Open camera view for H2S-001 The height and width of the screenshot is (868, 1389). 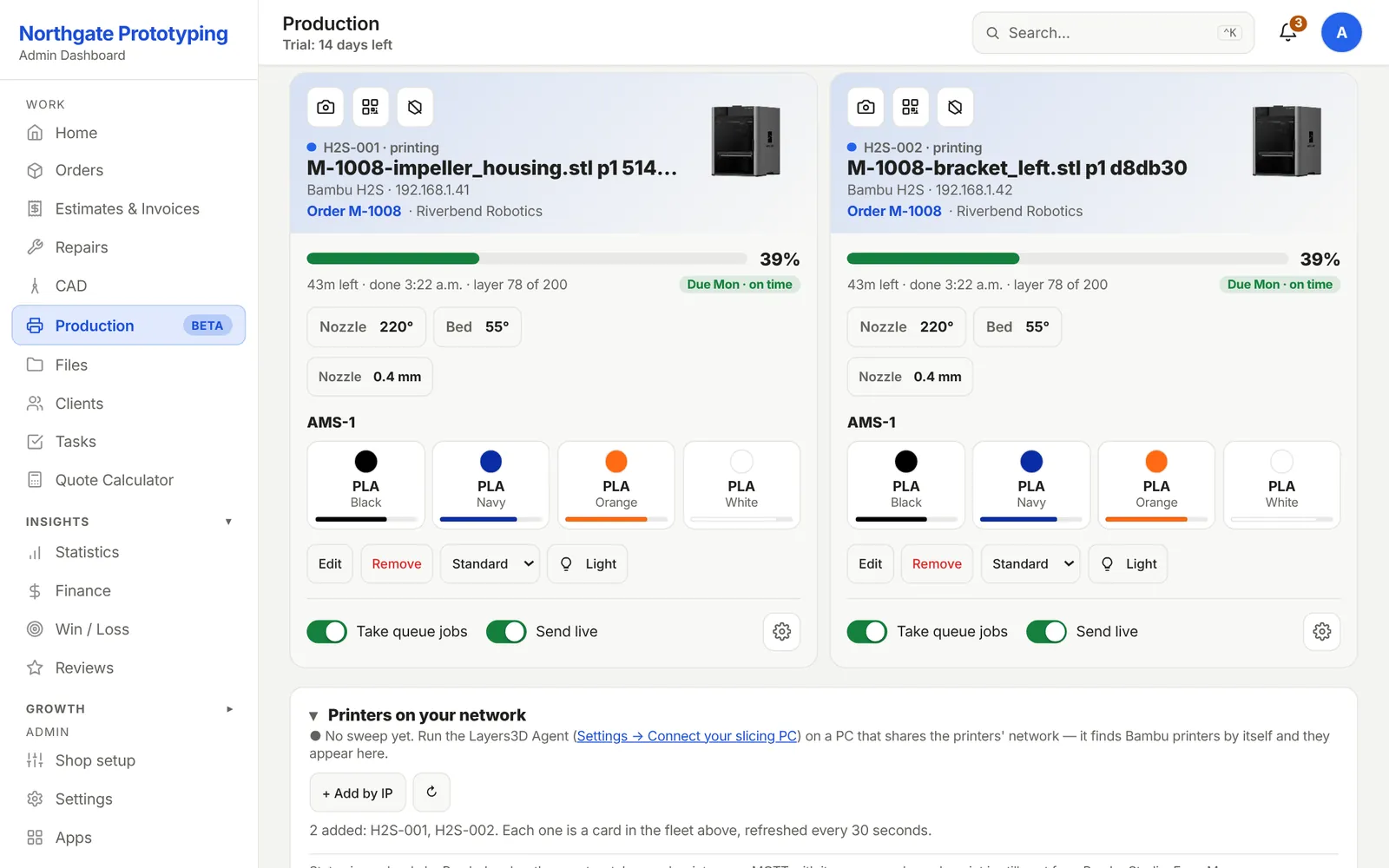click(326, 107)
